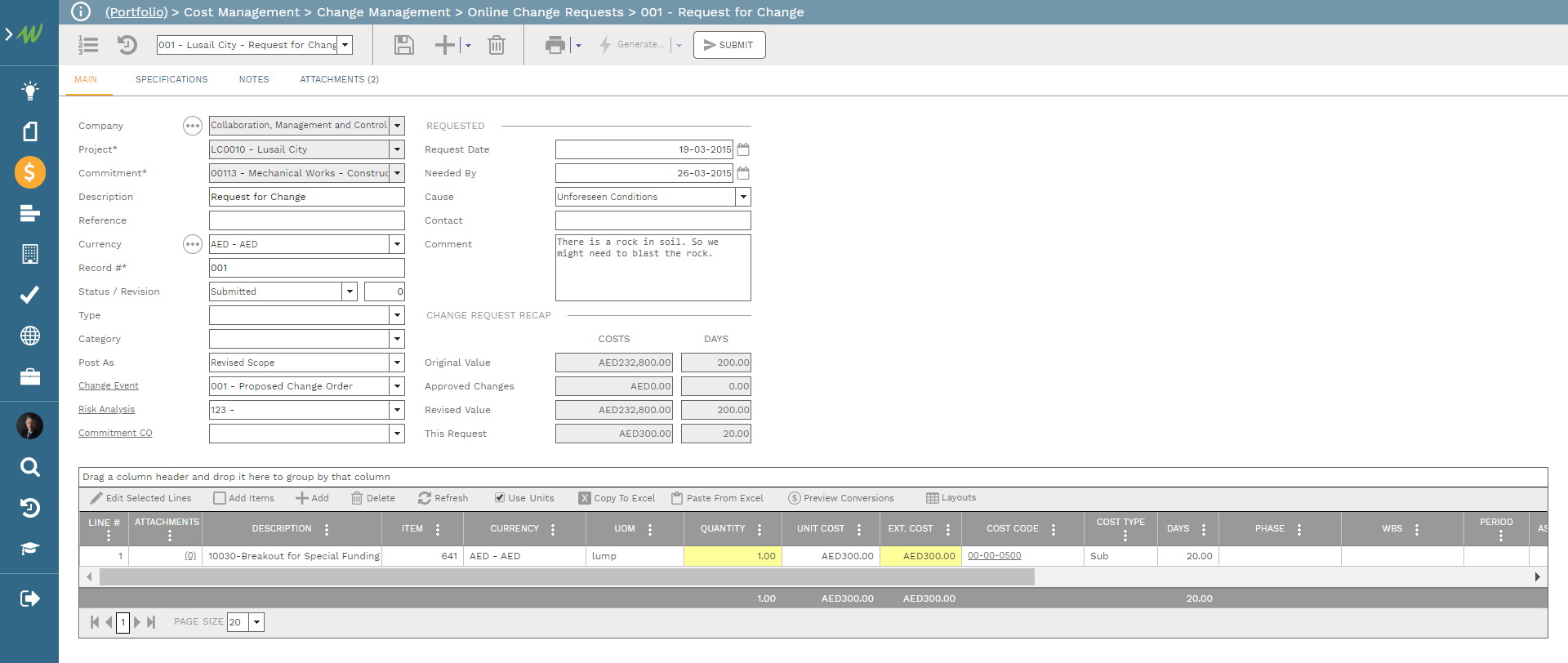Expand sidebar with the arrow logo

[24, 34]
